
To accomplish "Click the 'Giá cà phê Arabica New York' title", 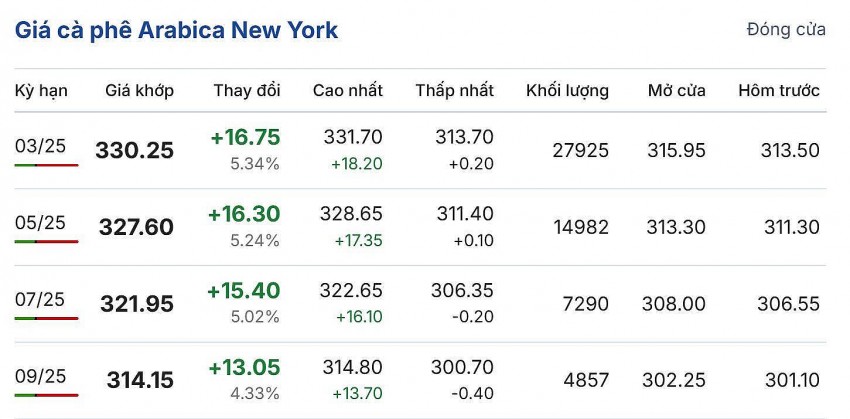I will coord(176,30).
